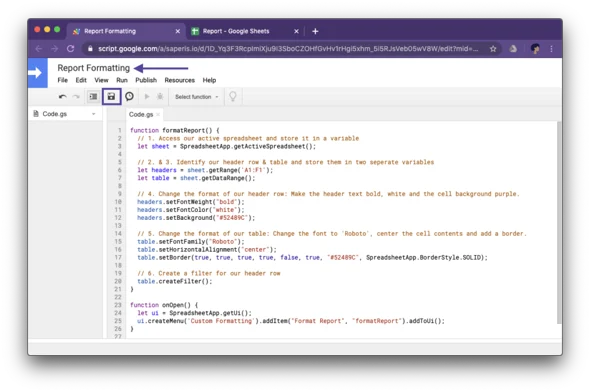Screen dimensions: 590x392
Task: Open the File menu
Action: click(x=62, y=80)
